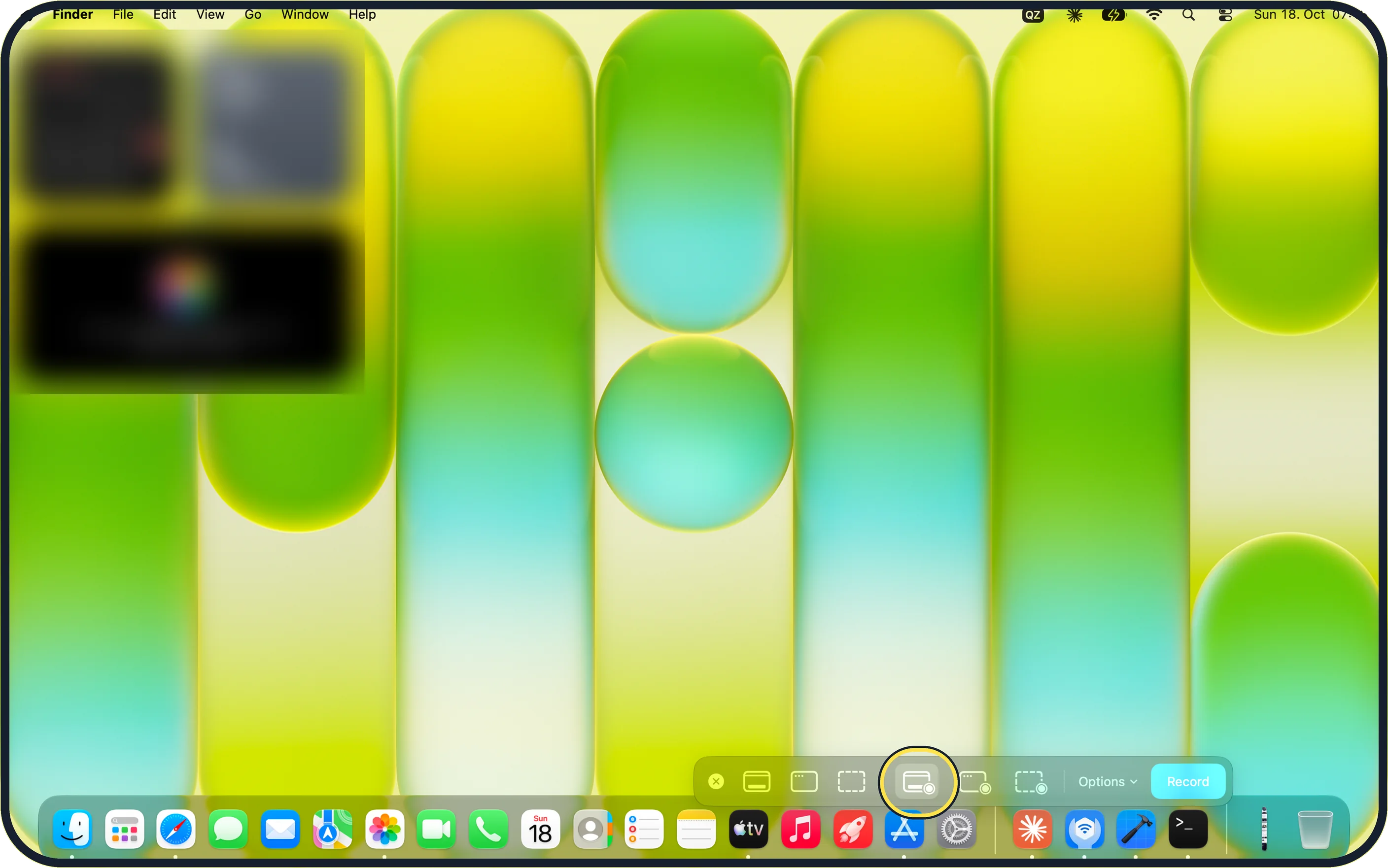This screenshot has width=1388, height=868.
Task: Open the View menu
Action: (x=210, y=14)
